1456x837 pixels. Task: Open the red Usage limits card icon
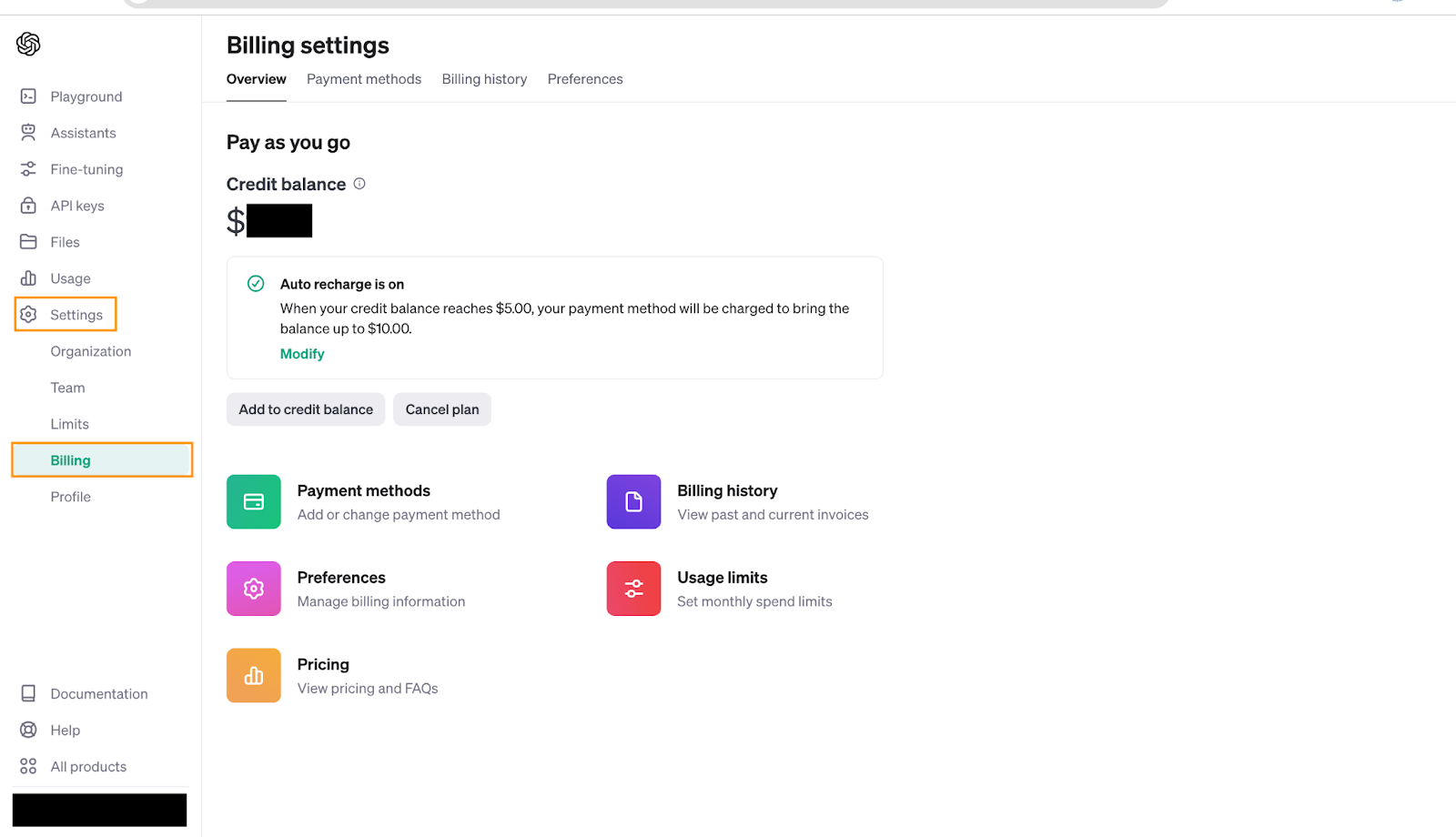(633, 589)
